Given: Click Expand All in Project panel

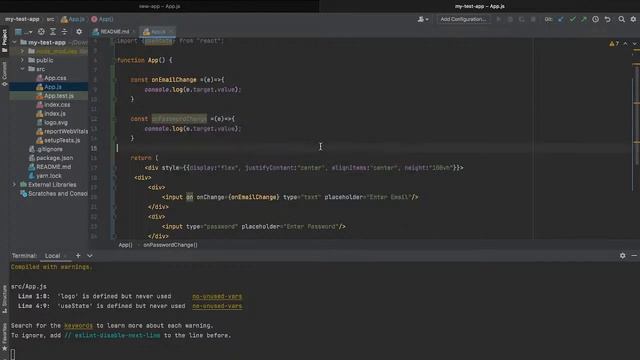Looking at the screenshot, I should coord(53,31).
